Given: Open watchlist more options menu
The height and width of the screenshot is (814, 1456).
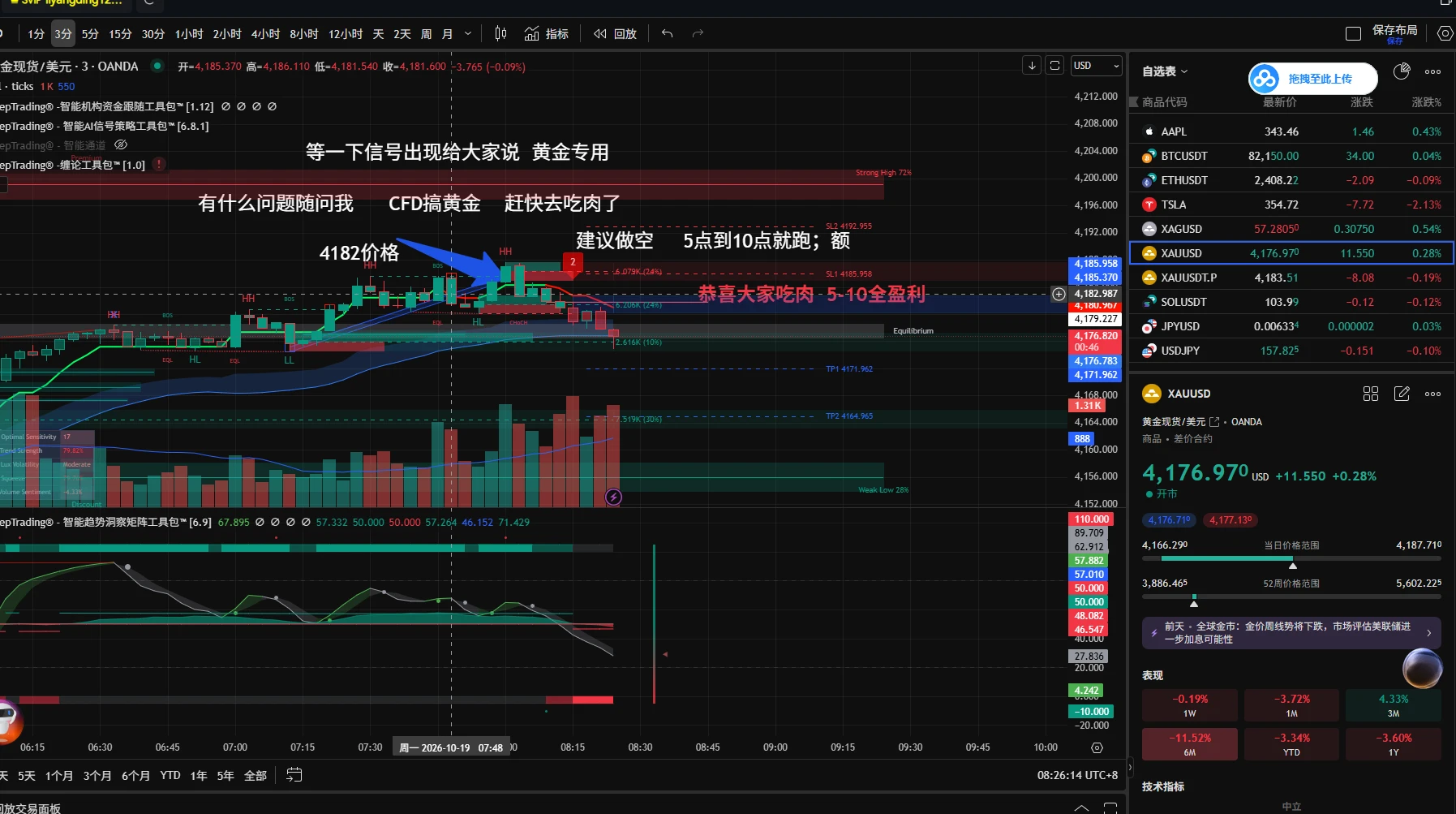Looking at the screenshot, I should point(1433,71).
